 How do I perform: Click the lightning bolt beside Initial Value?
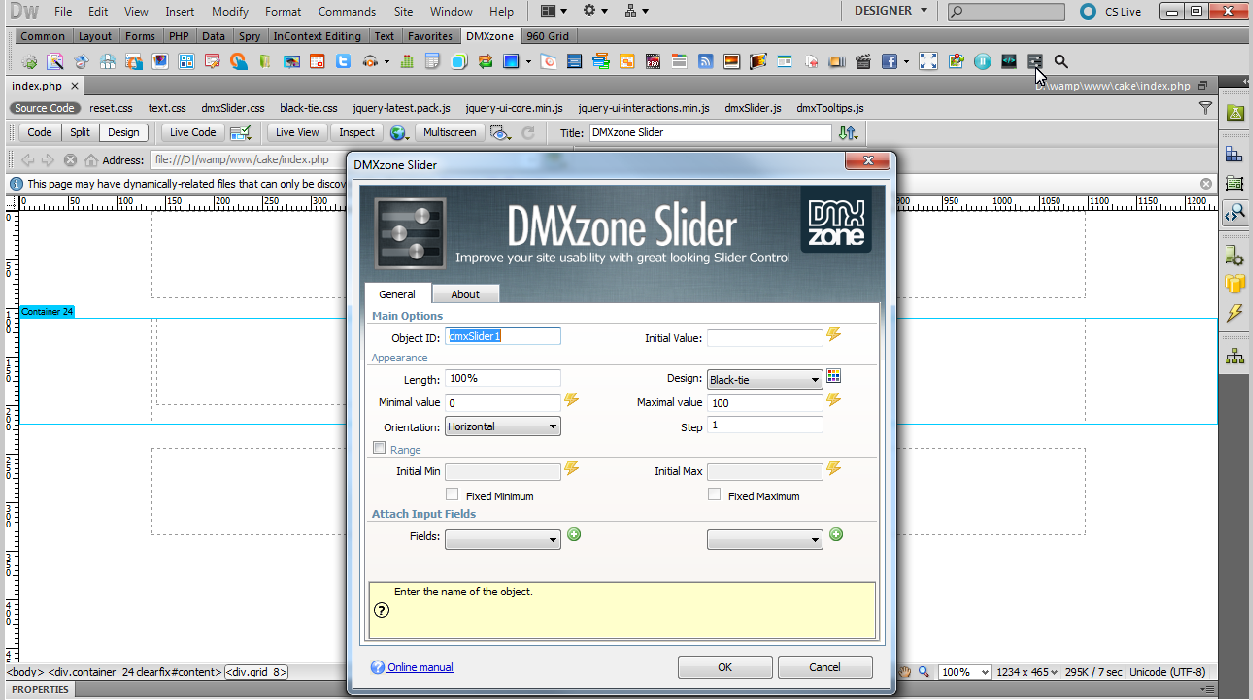[x=833, y=334]
